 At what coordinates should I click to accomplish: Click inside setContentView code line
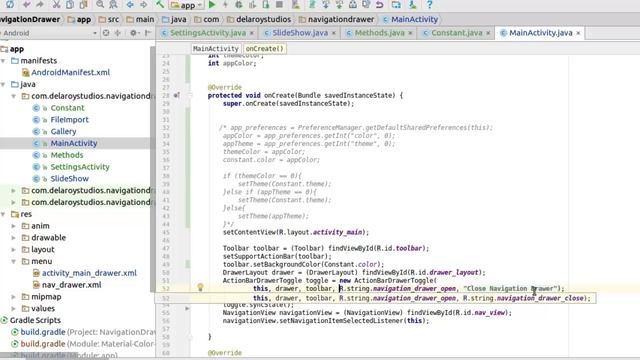[296, 232]
